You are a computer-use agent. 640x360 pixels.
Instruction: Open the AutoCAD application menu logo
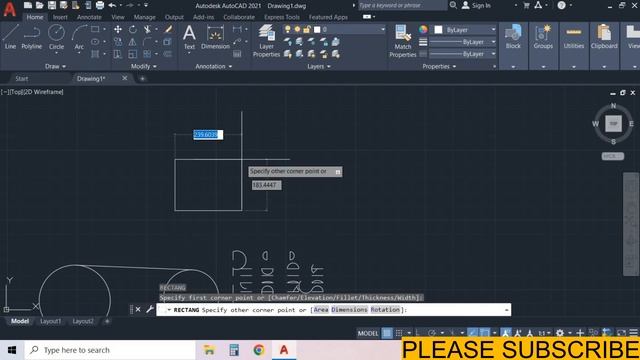pyautogui.click(x=9, y=9)
